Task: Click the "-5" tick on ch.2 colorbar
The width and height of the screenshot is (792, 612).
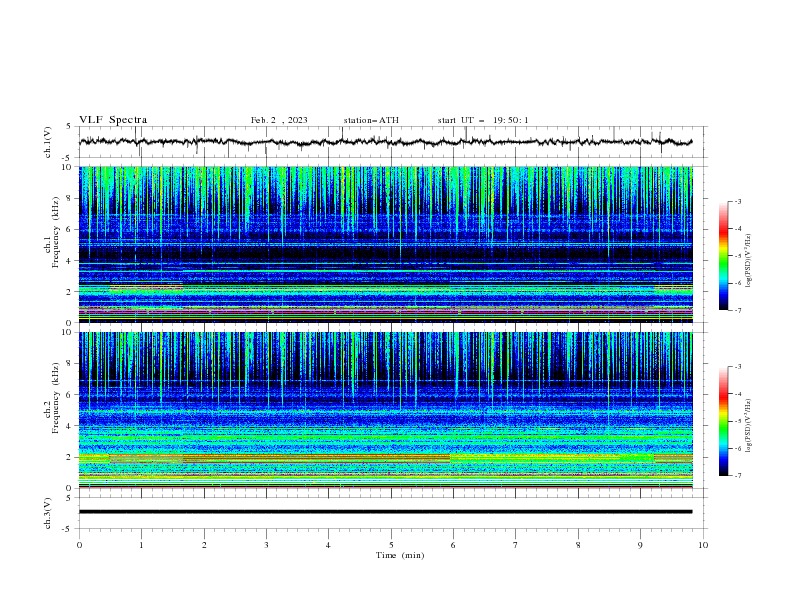Action: coord(737,421)
